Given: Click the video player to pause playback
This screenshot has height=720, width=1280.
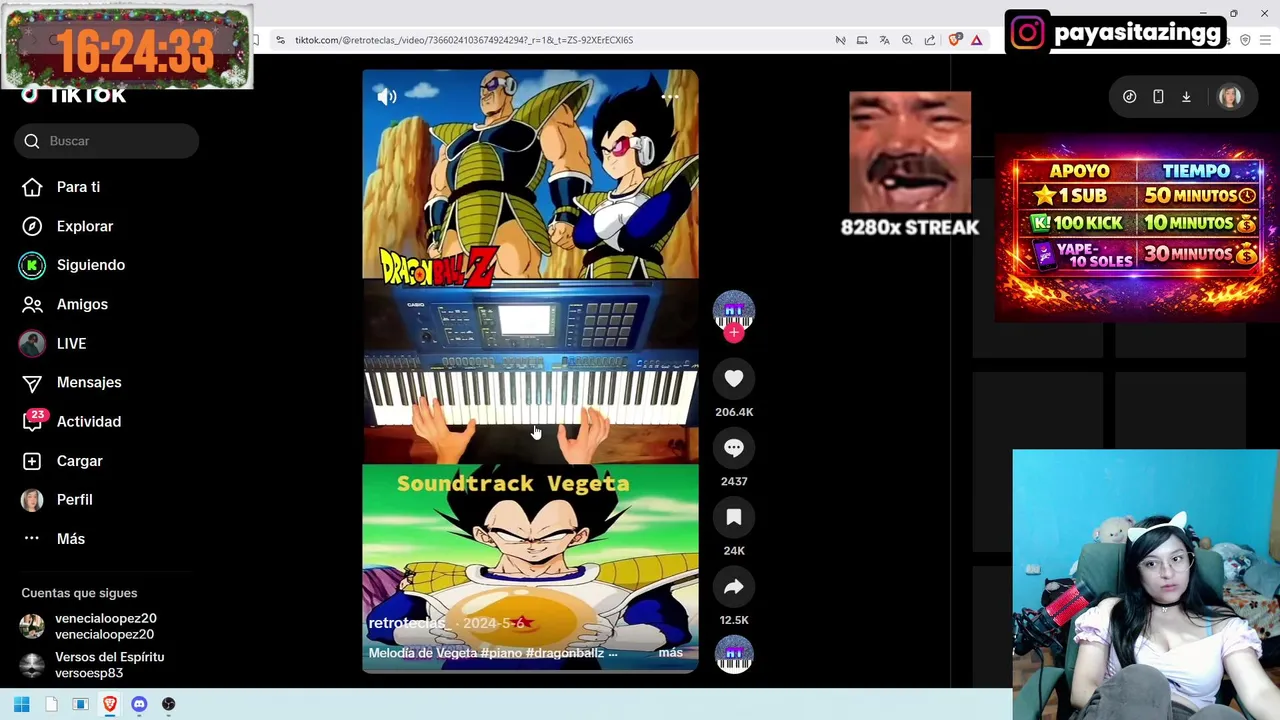Looking at the screenshot, I should click(x=530, y=371).
